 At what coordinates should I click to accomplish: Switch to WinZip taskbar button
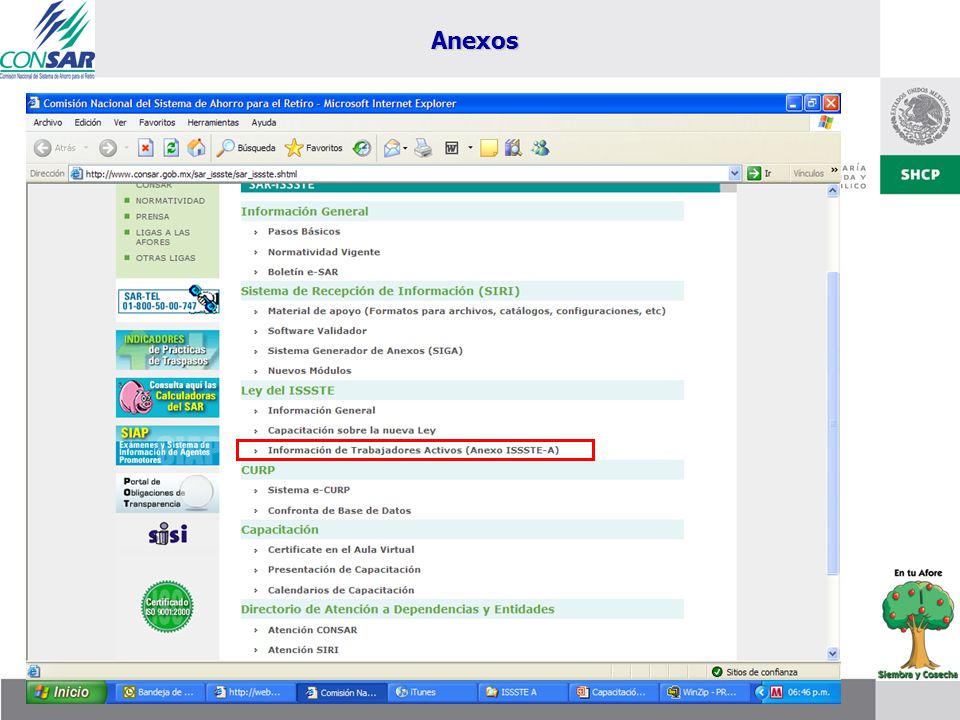703,692
